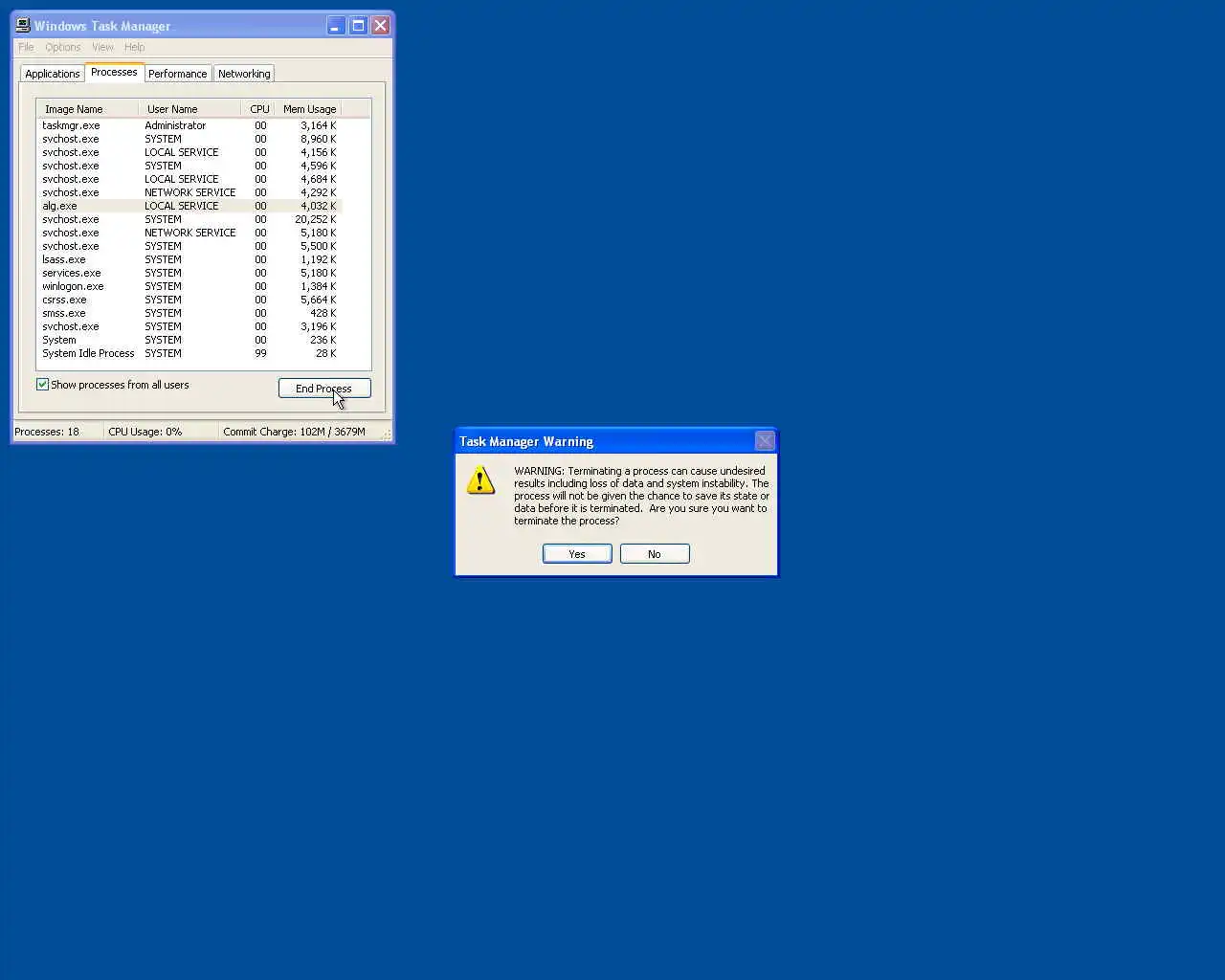The height and width of the screenshot is (980, 1225).
Task: Close the Windows Task Manager window
Action: (380, 26)
